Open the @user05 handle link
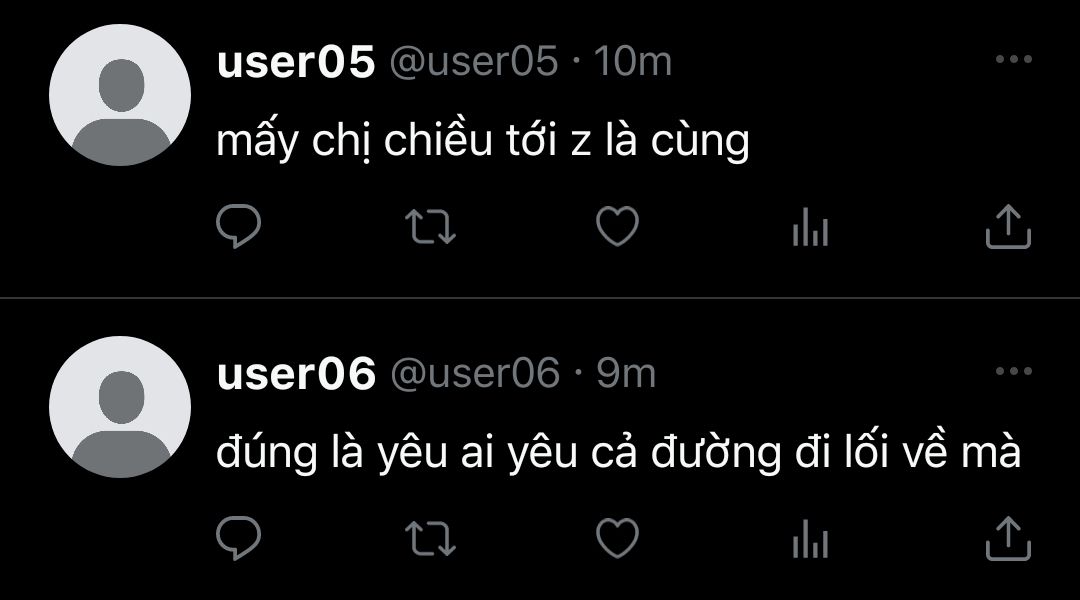The width and height of the screenshot is (1080, 600). pyautogui.click(x=474, y=62)
